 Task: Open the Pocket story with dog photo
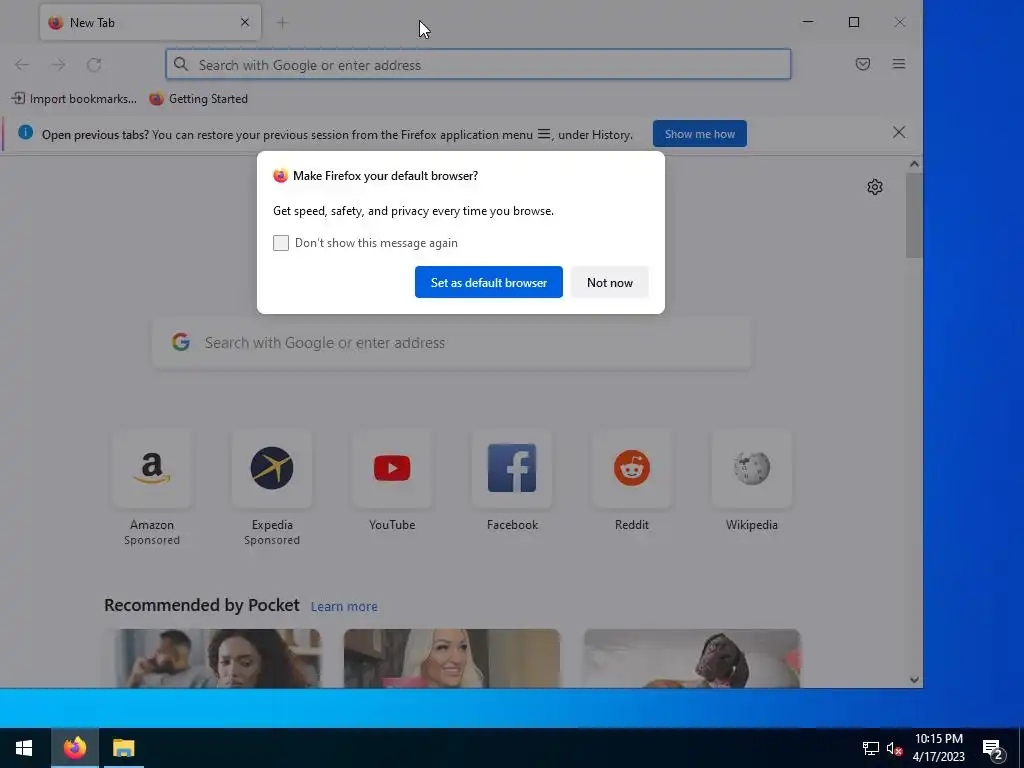(692, 658)
